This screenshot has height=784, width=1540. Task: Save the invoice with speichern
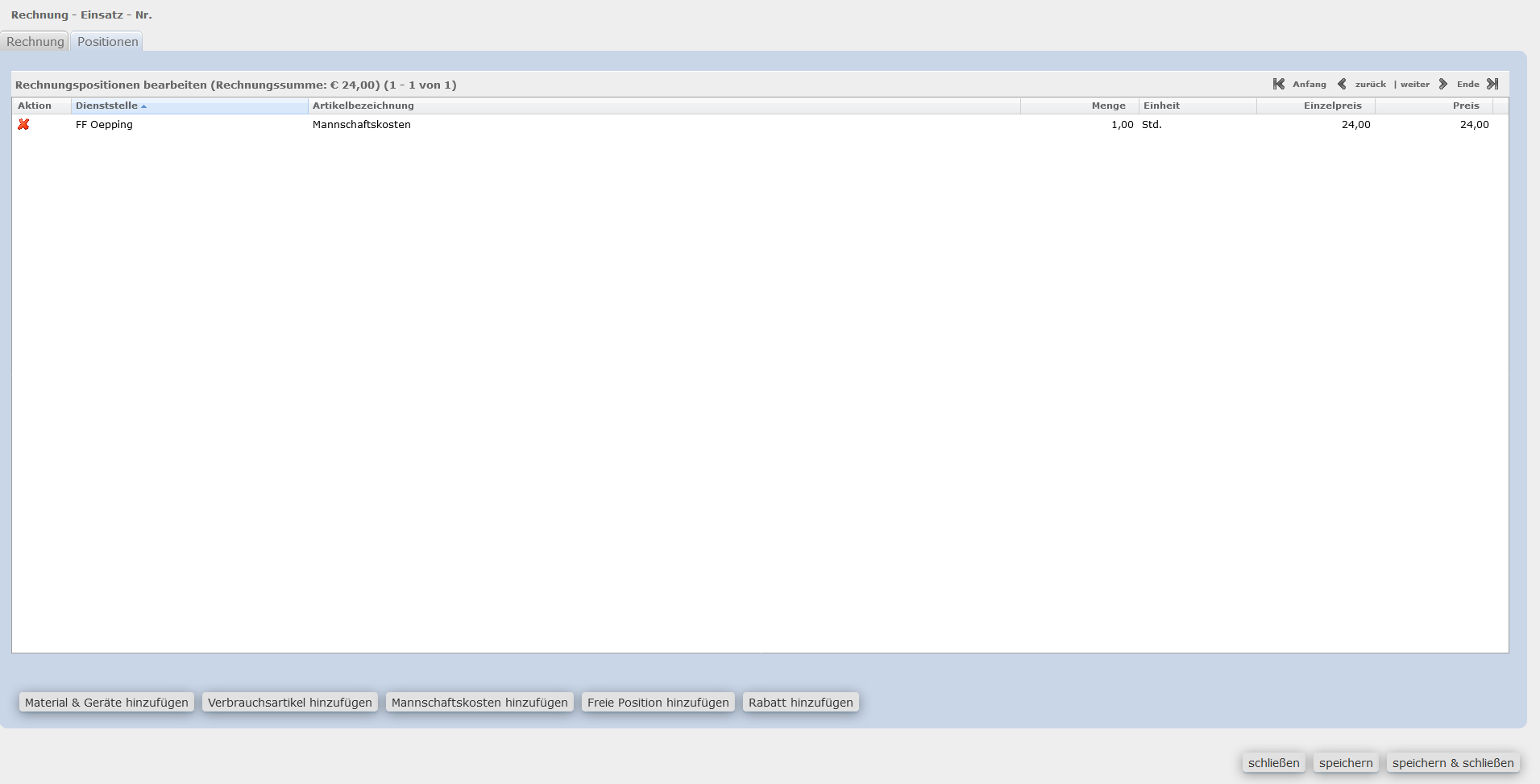point(1346,763)
